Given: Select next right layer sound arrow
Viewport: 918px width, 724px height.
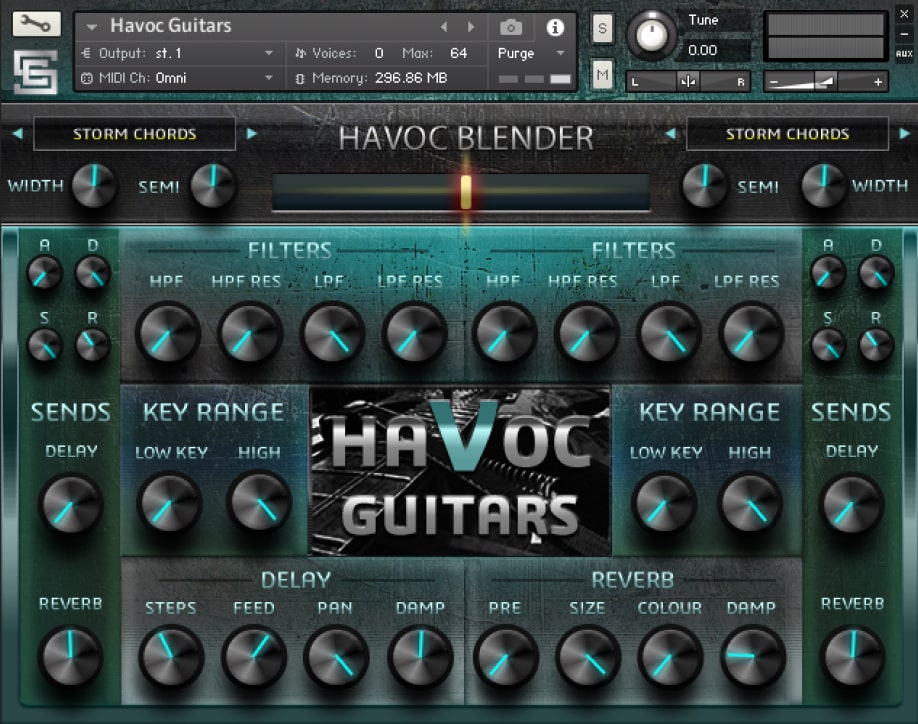Looking at the screenshot, I should tap(905, 133).
